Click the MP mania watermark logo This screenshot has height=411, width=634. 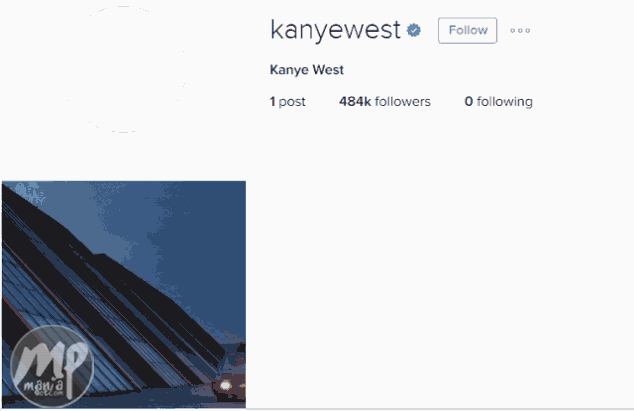[52, 367]
